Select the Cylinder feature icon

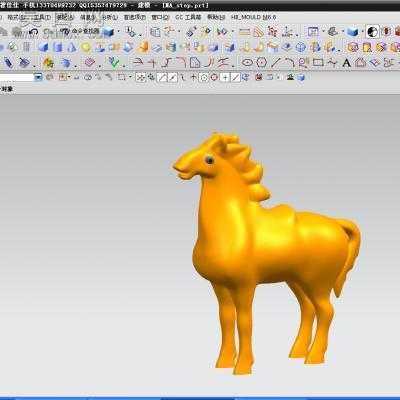58,47
